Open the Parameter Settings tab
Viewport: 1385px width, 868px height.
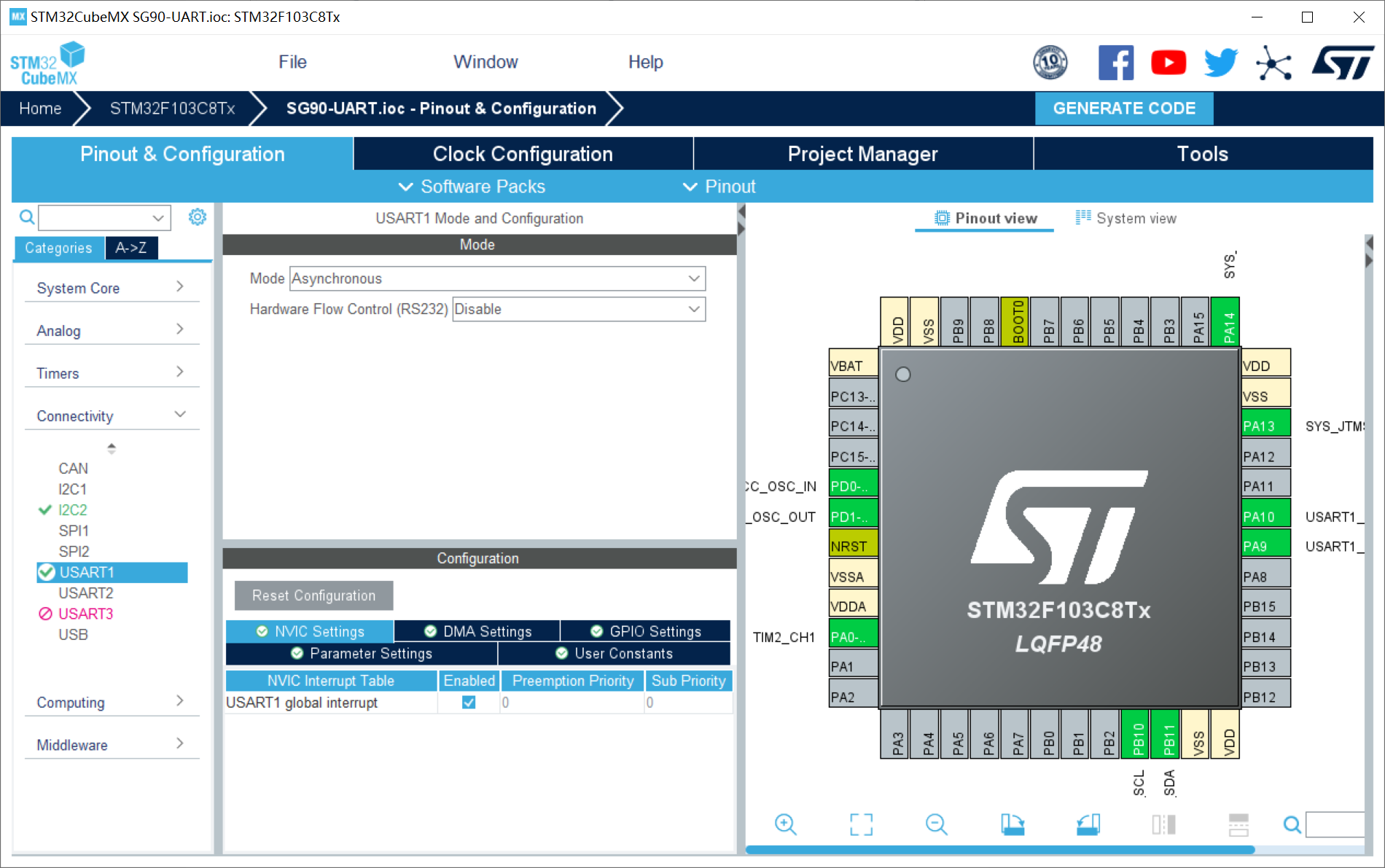click(x=362, y=653)
